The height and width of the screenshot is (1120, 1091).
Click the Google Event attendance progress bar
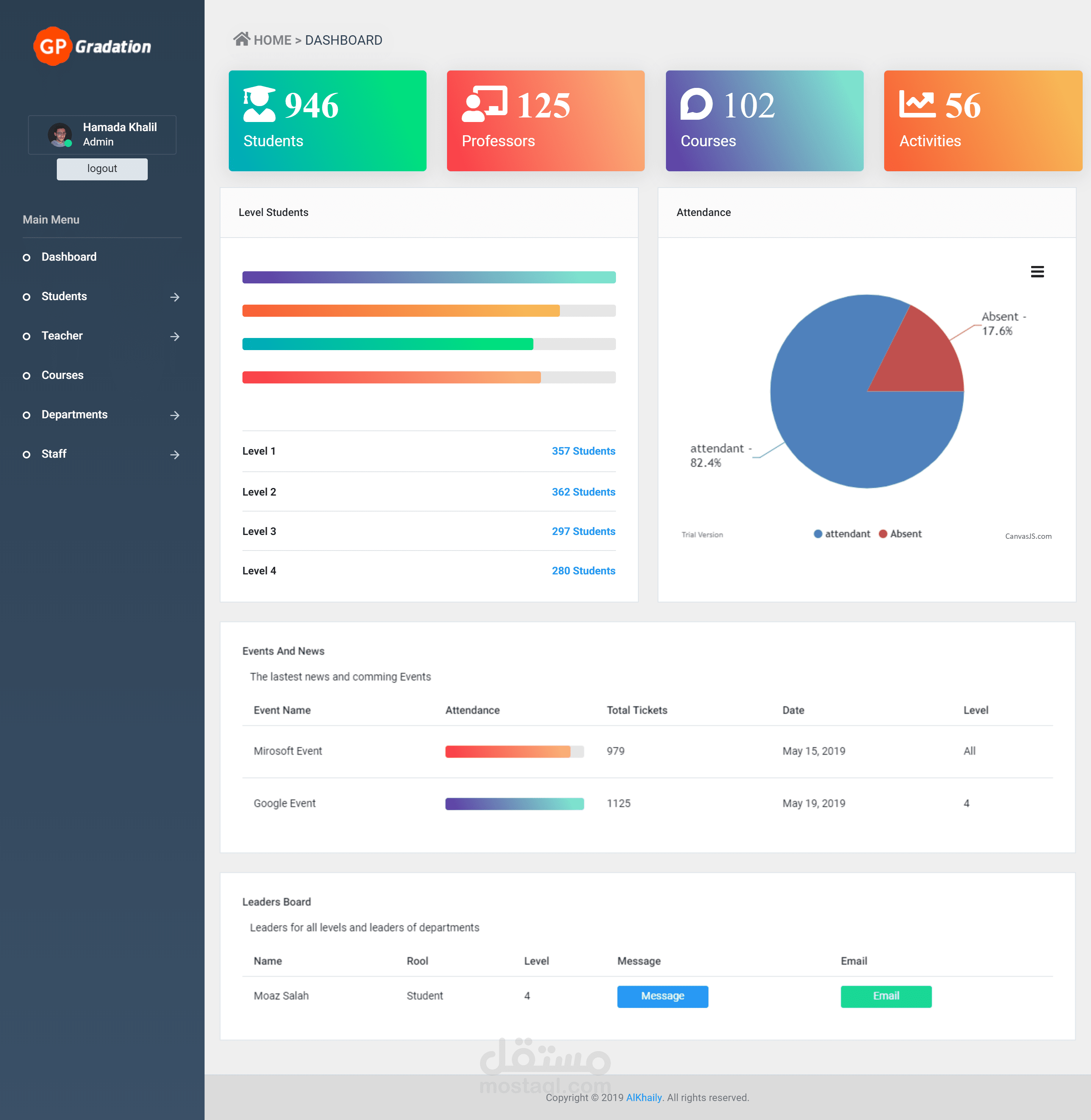pos(514,804)
